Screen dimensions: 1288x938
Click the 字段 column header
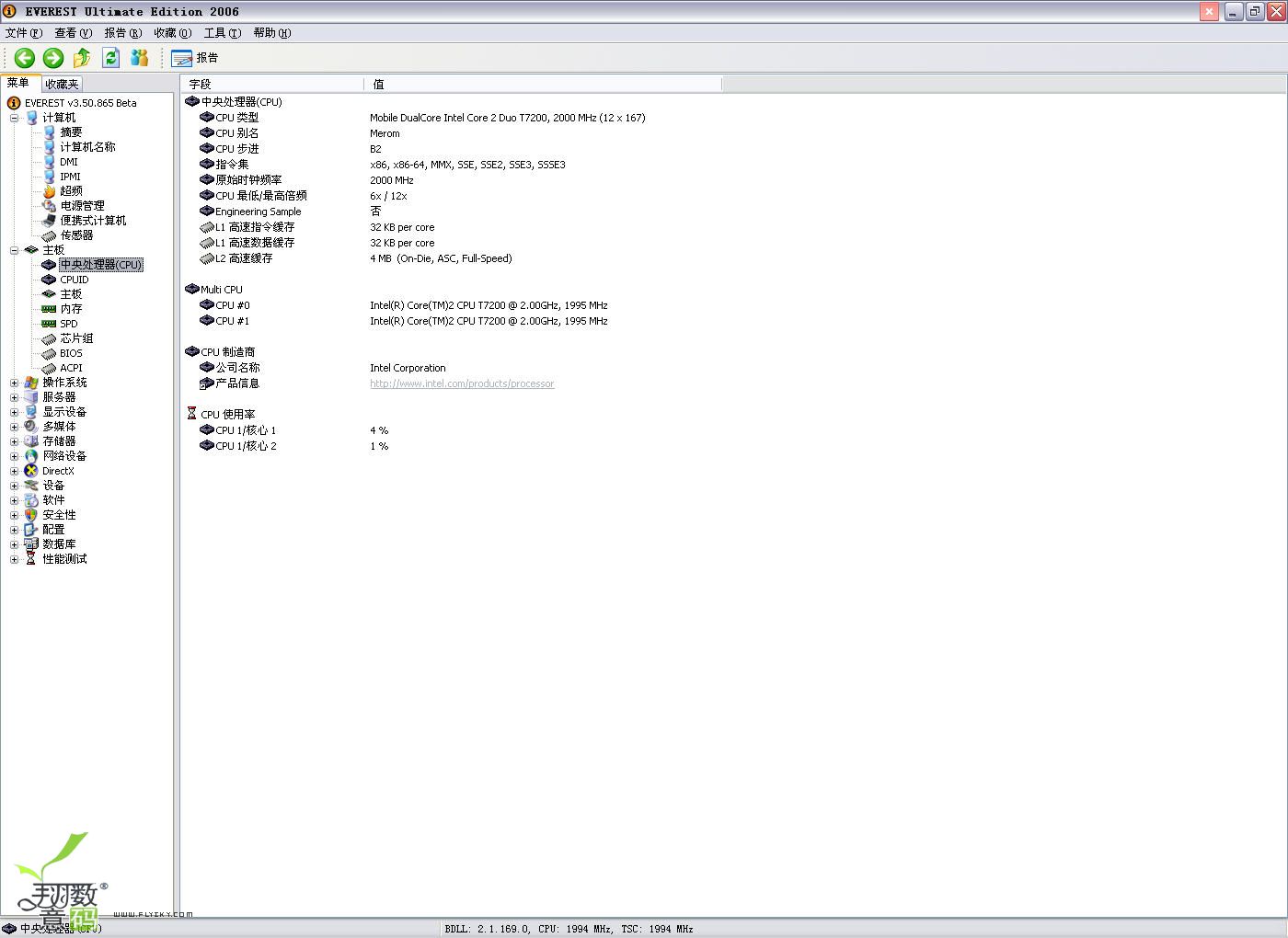pyautogui.click(x=273, y=84)
